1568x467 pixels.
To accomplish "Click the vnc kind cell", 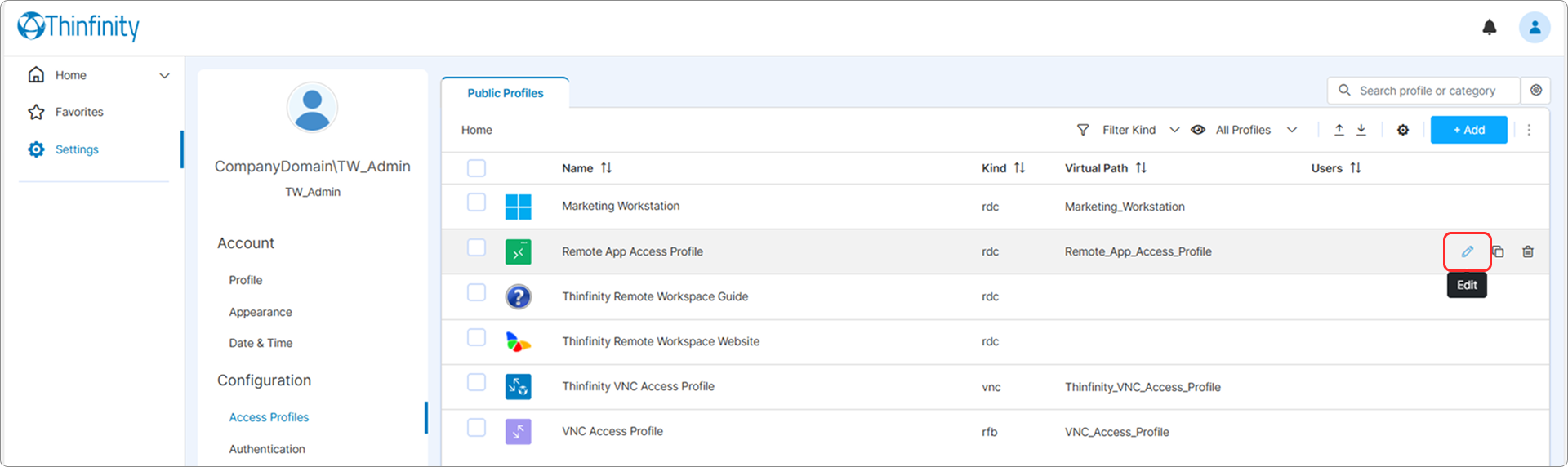I will [x=991, y=387].
